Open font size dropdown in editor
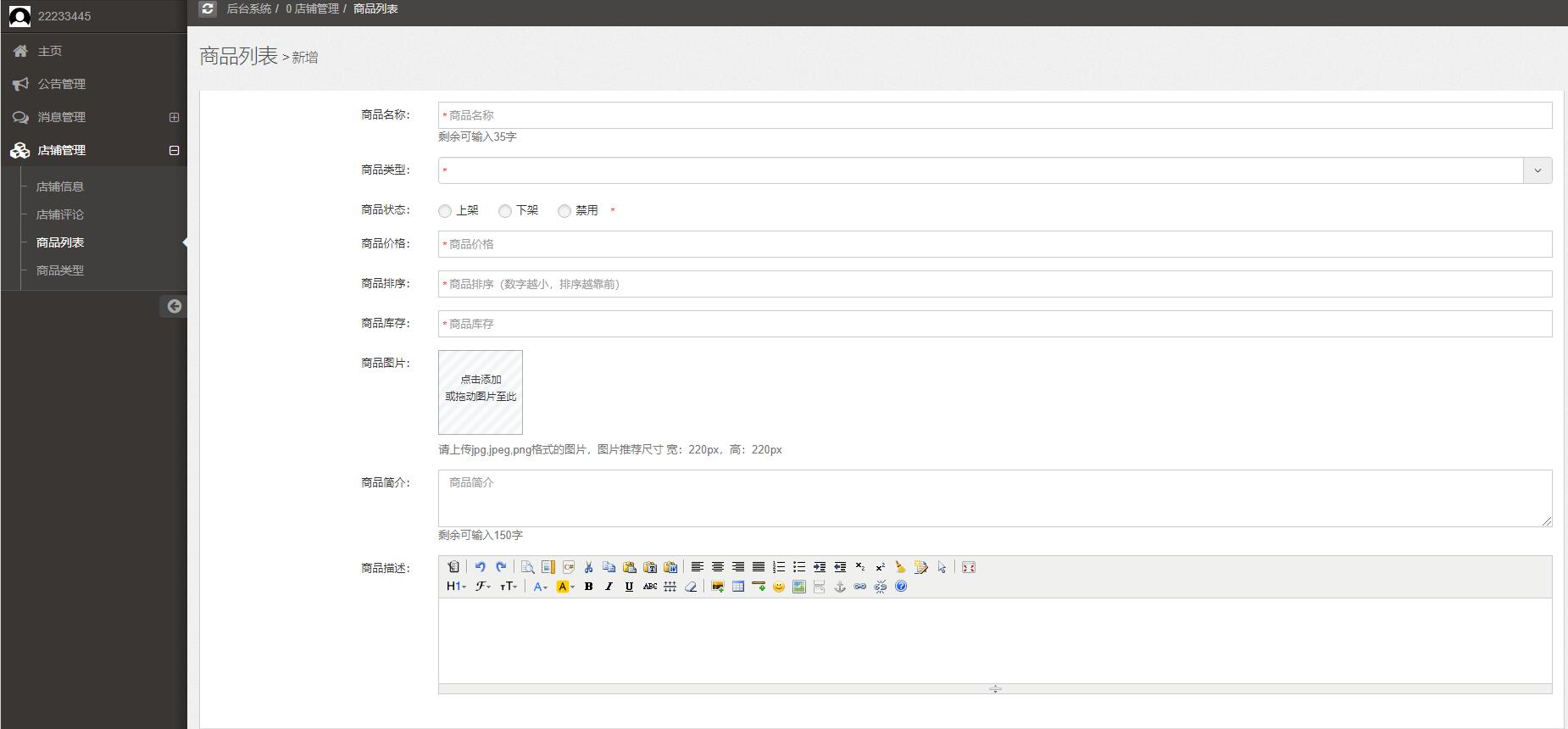Viewport: 1568px width, 729px height. coord(509,587)
